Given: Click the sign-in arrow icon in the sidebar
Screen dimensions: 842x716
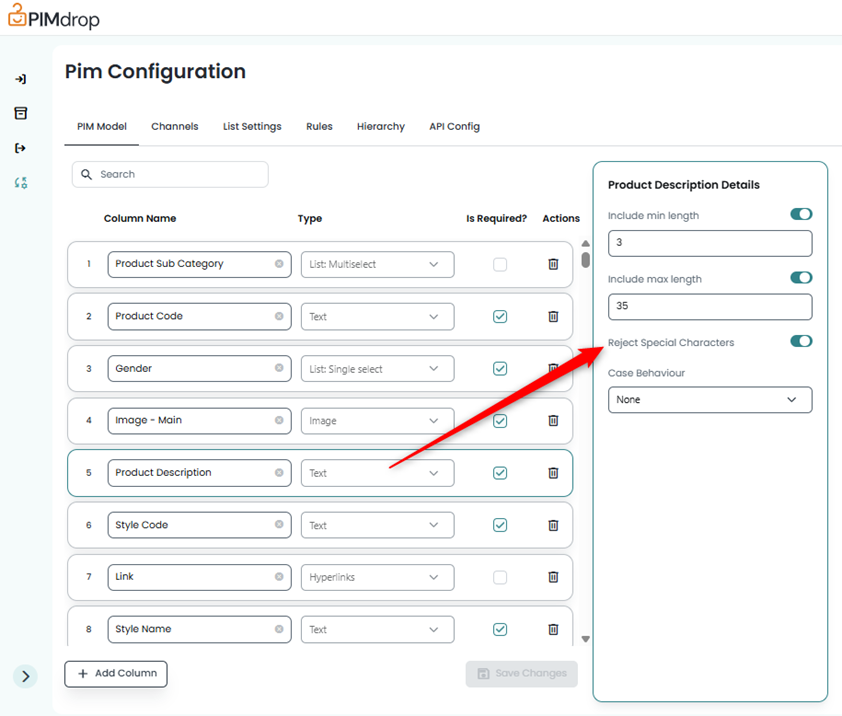Looking at the screenshot, I should click(x=21, y=79).
